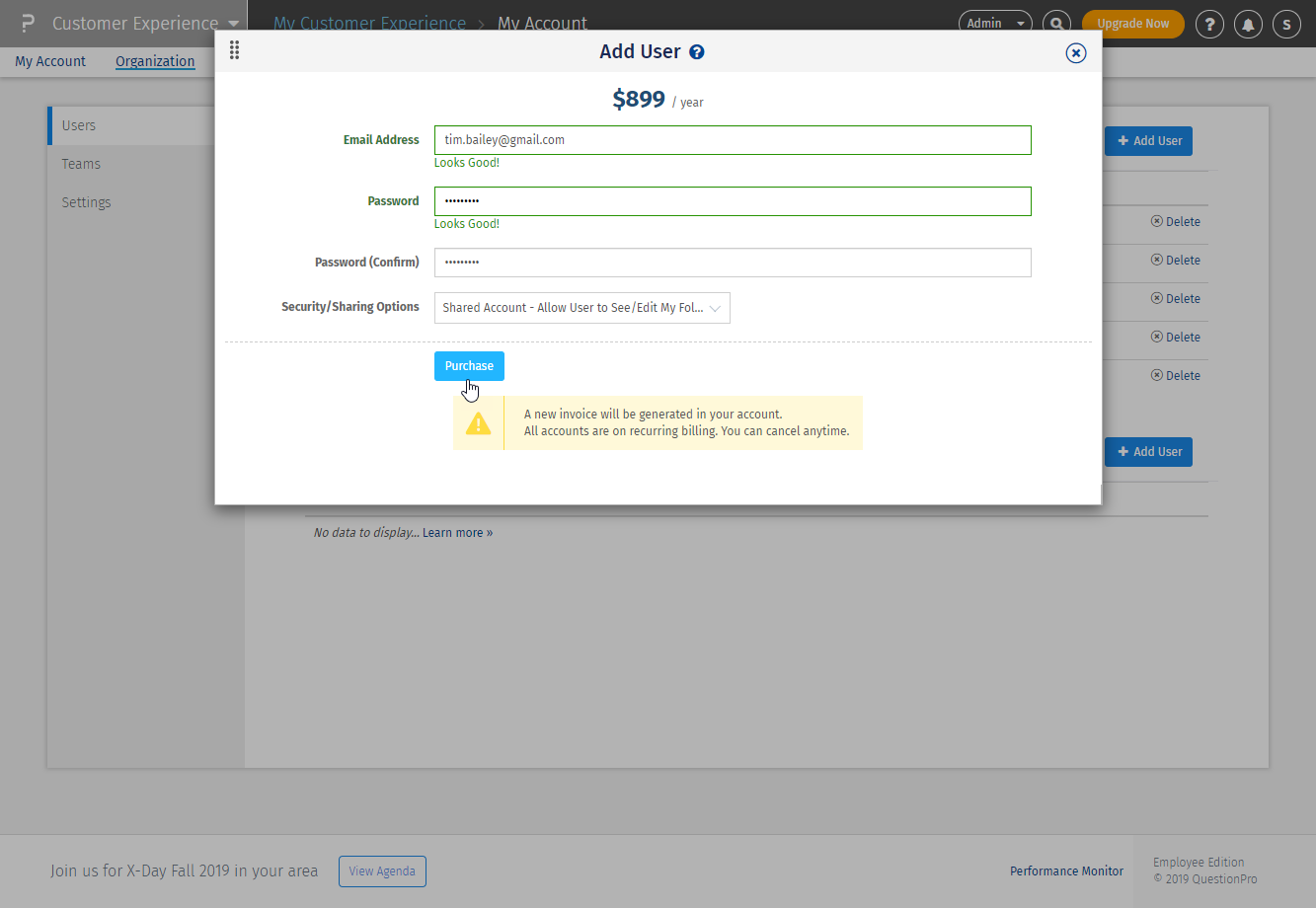Open the search icon in the top bar
The height and width of the screenshot is (908, 1316).
[x=1056, y=23]
